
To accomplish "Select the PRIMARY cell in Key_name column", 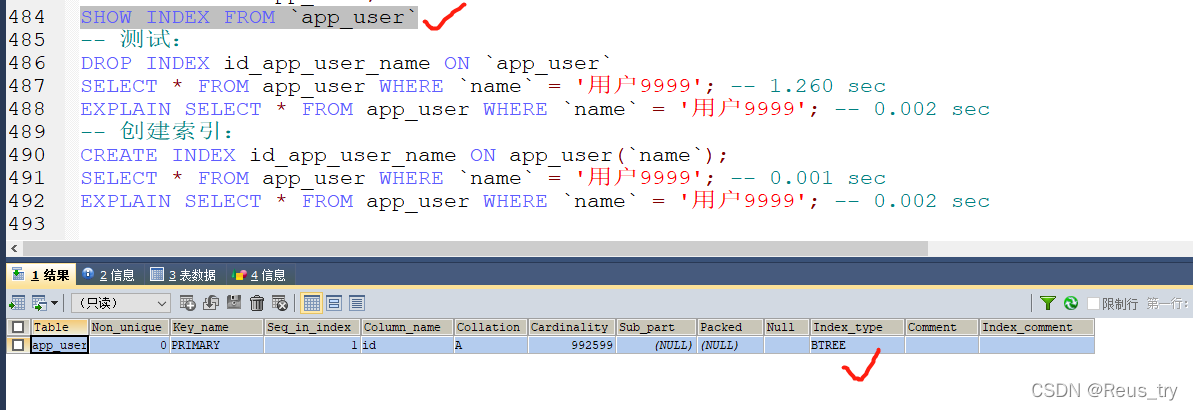I will tap(217, 345).
